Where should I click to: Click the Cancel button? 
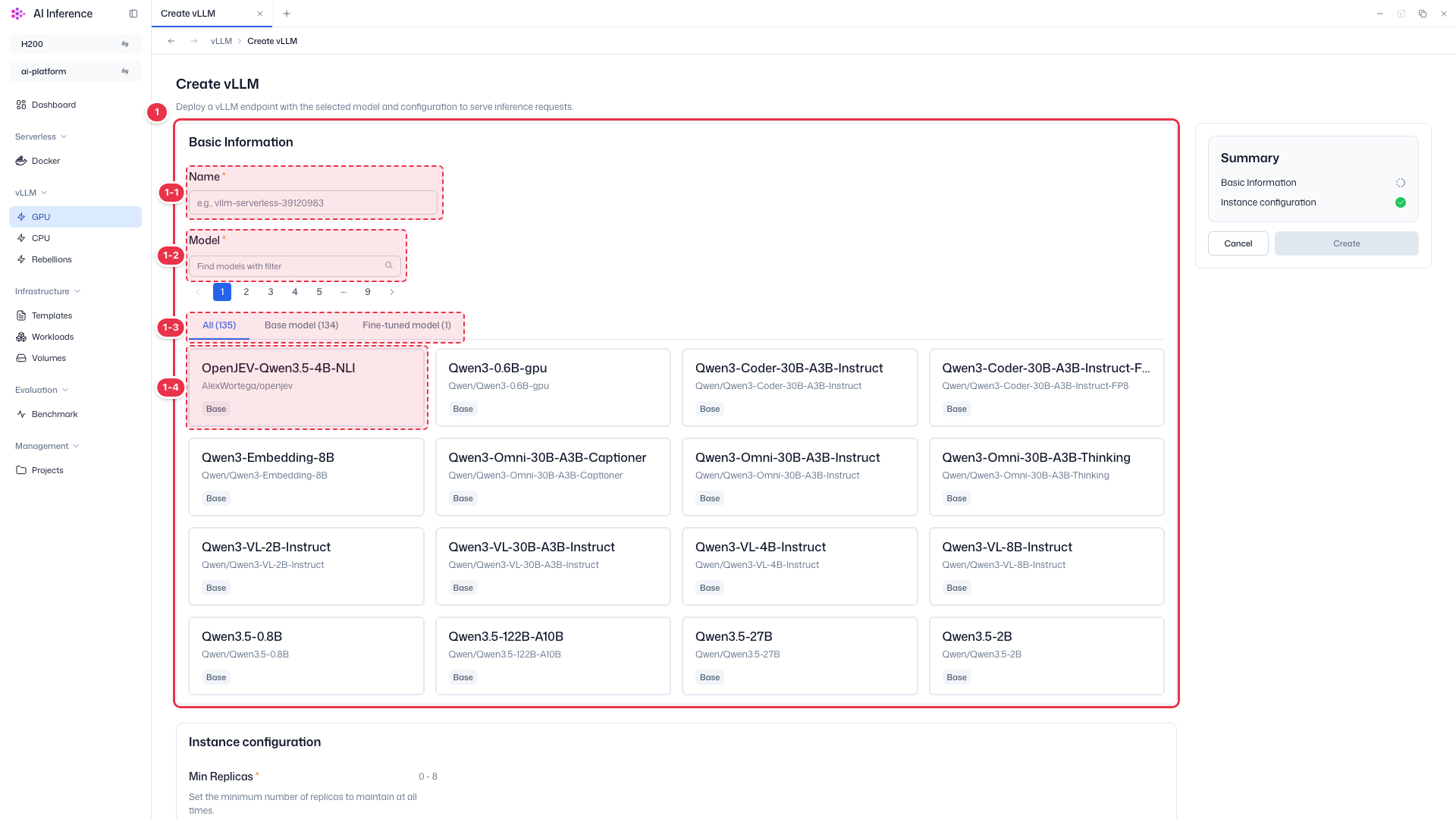[x=1238, y=243]
